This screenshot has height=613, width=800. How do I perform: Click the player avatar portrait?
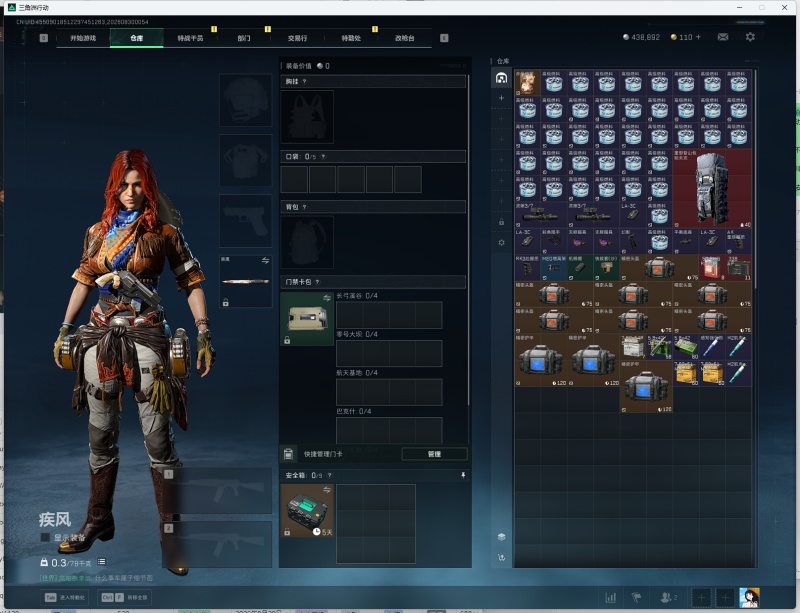point(749,597)
